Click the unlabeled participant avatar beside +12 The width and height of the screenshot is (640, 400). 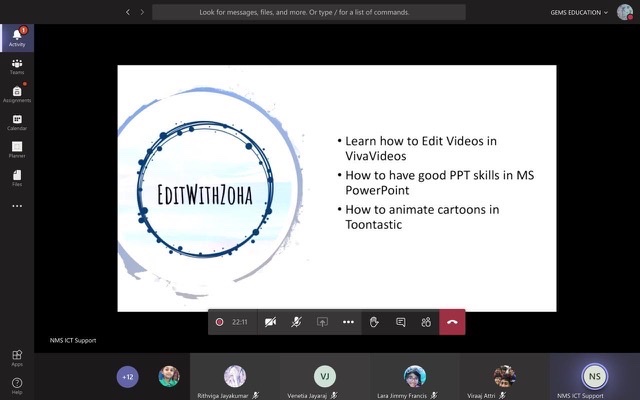tap(169, 376)
